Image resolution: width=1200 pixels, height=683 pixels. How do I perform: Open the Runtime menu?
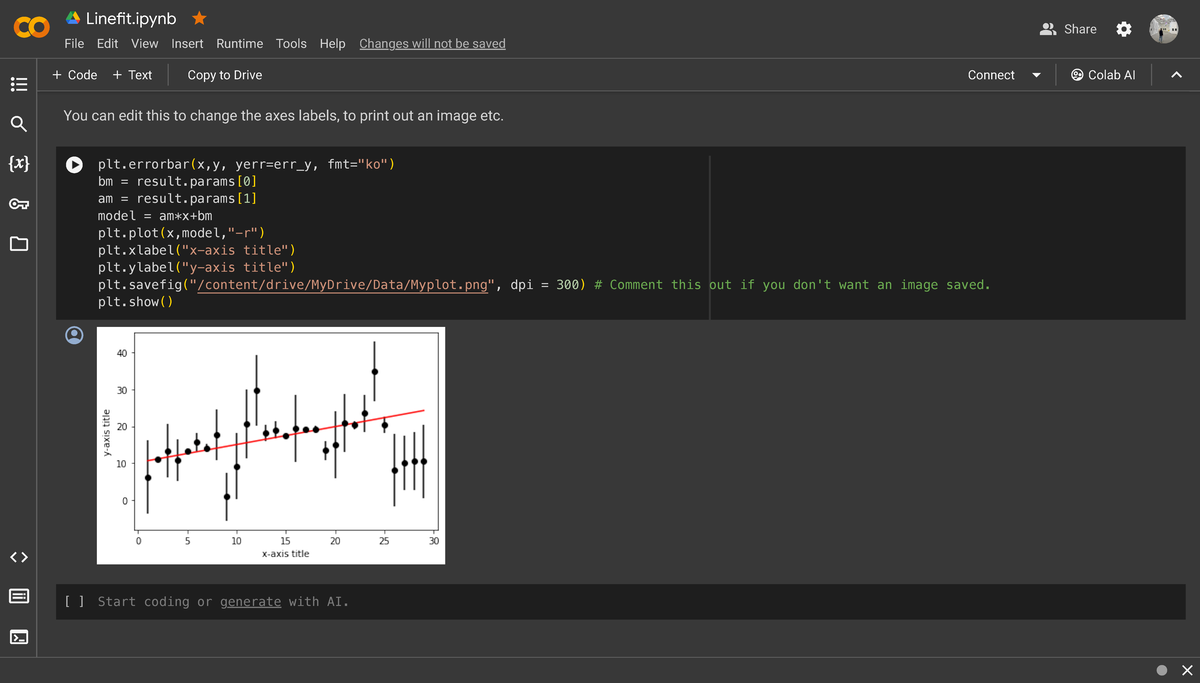pyautogui.click(x=239, y=43)
